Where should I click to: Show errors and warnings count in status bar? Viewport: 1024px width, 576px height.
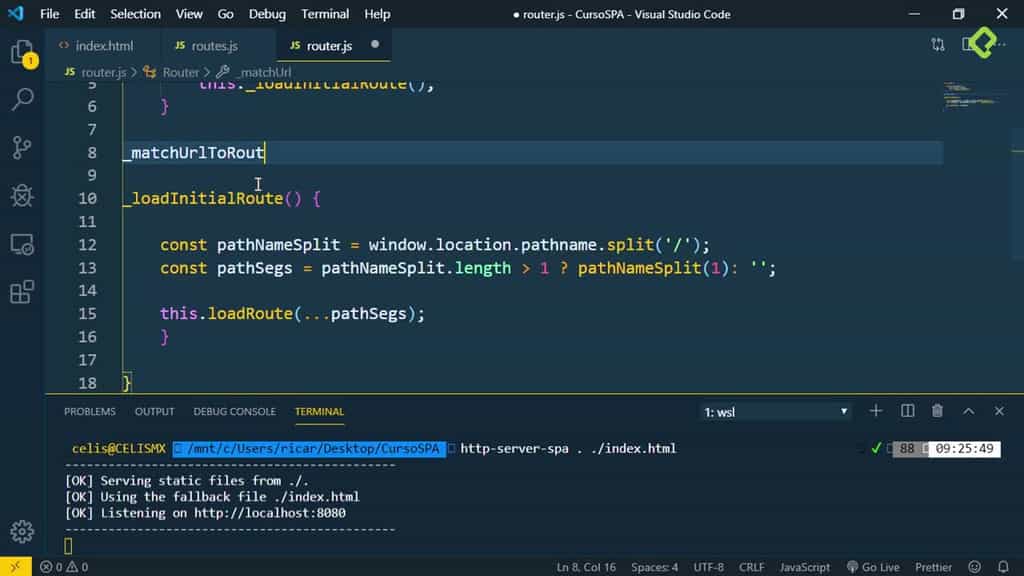(x=64, y=567)
